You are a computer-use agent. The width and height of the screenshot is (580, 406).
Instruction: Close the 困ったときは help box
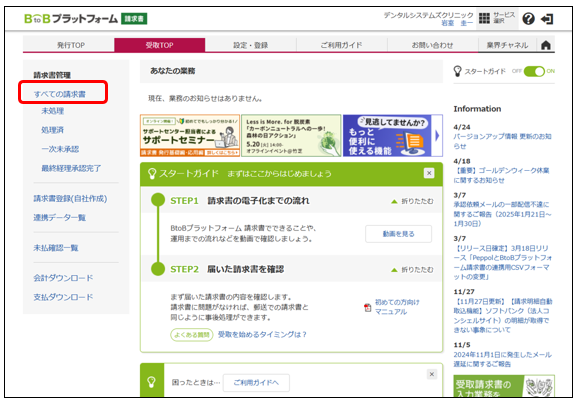pyautogui.click(x=432, y=374)
